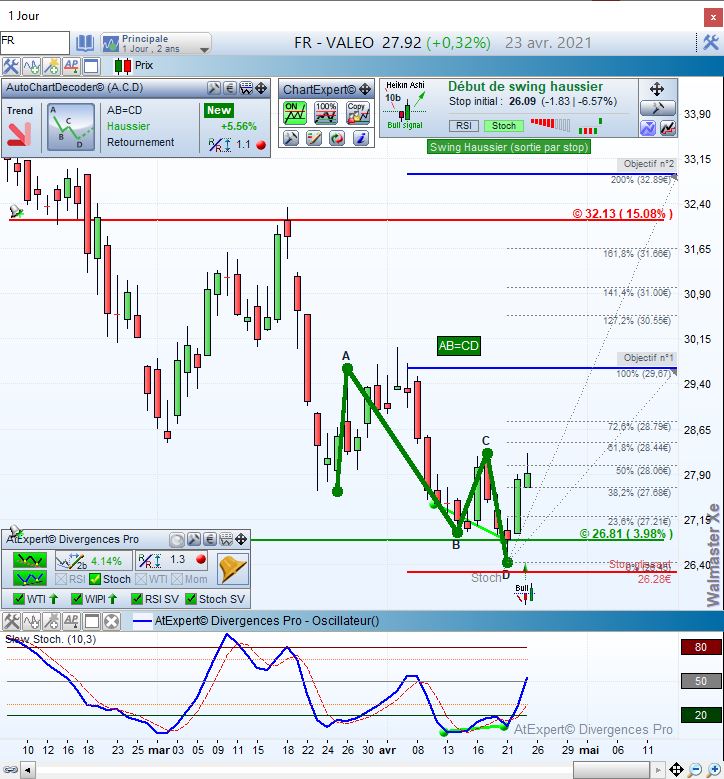
Task: Open Divergences Pro wrench settings icon
Action: coord(194,540)
